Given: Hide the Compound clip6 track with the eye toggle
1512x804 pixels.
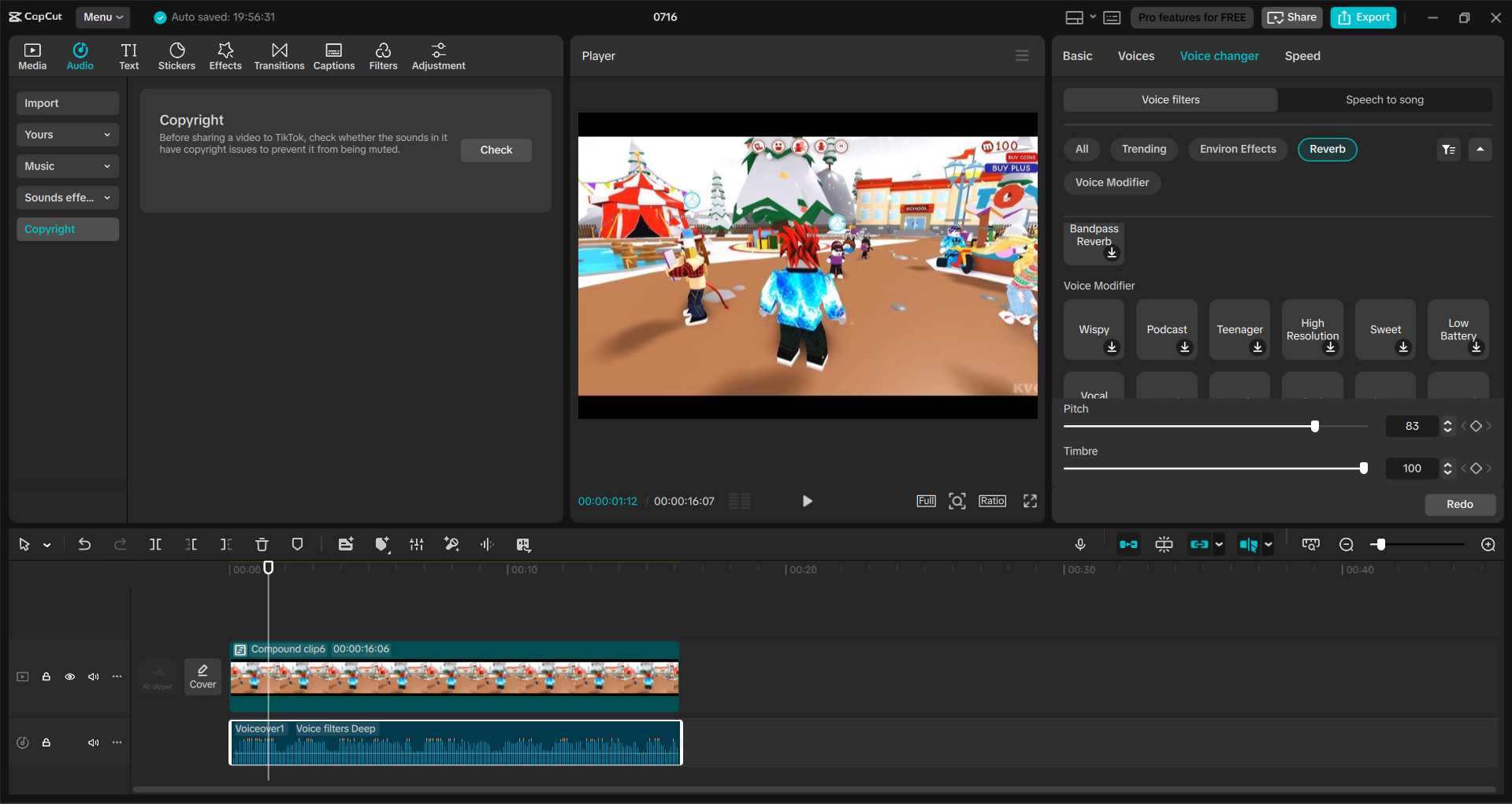Looking at the screenshot, I should [69, 676].
